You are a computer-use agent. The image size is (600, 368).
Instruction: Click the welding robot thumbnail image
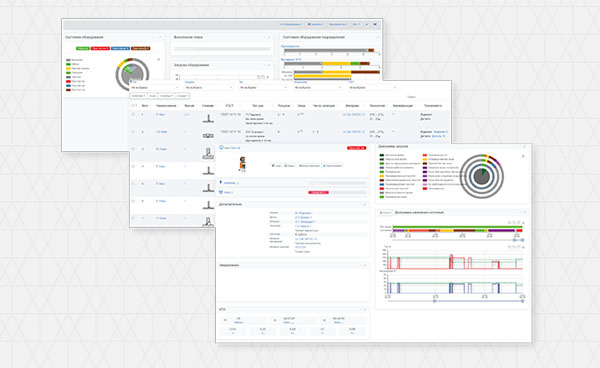click(x=242, y=163)
